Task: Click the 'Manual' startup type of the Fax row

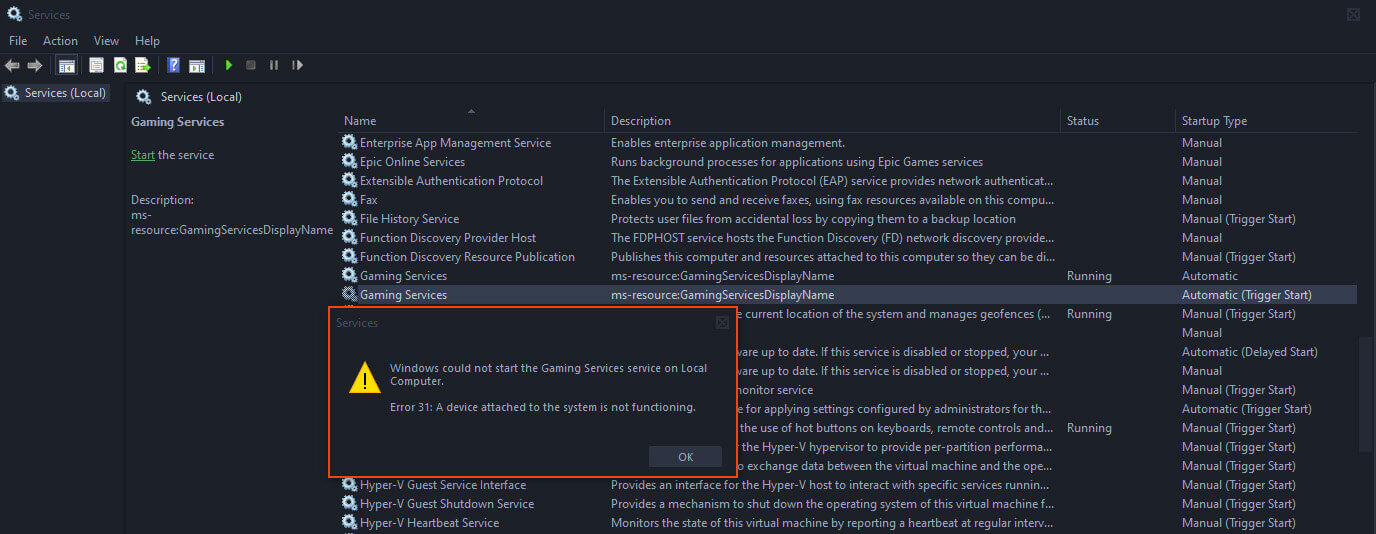Action: click(x=1201, y=200)
